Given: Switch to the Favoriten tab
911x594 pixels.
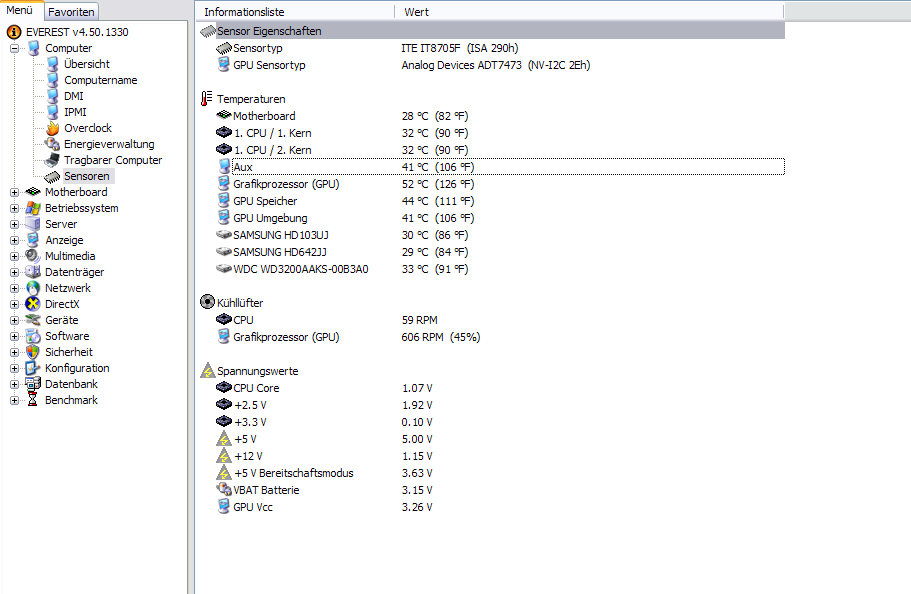Looking at the screenshot, I should pos(71,11).
